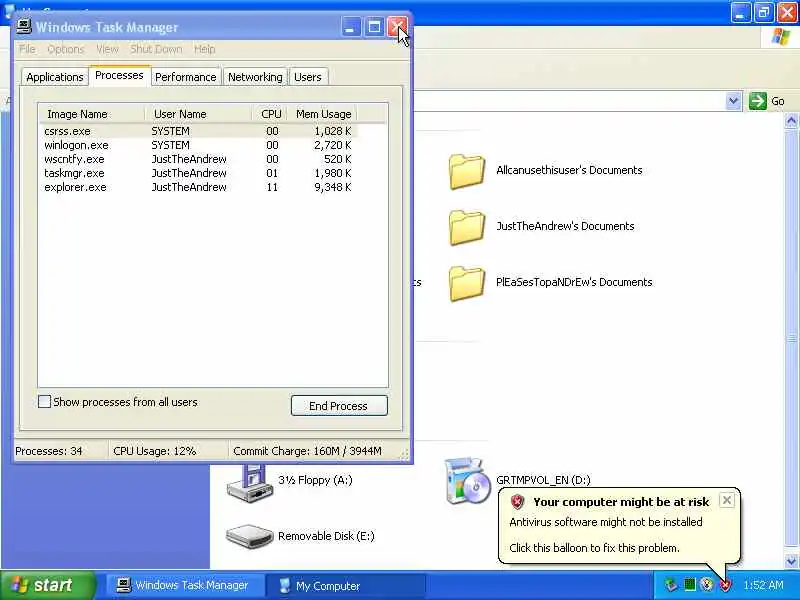Switch to the Users tab
This screenshot has width=800, height=600.
coord(308,77)
